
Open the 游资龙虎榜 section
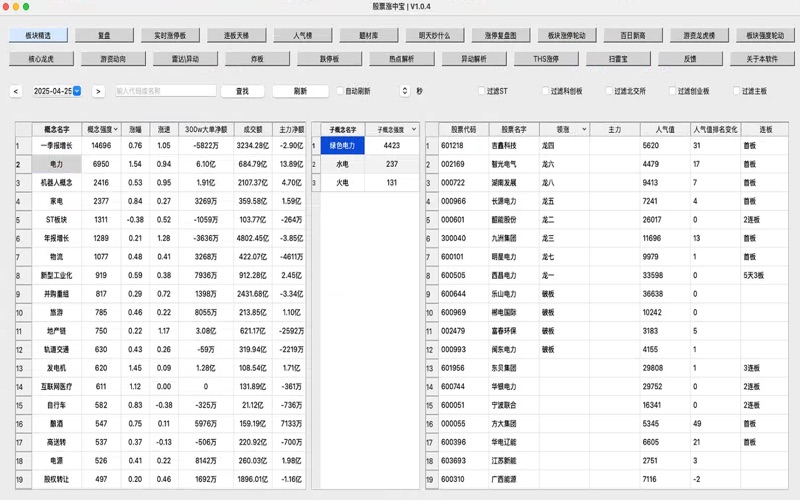(x=699, y=34)
